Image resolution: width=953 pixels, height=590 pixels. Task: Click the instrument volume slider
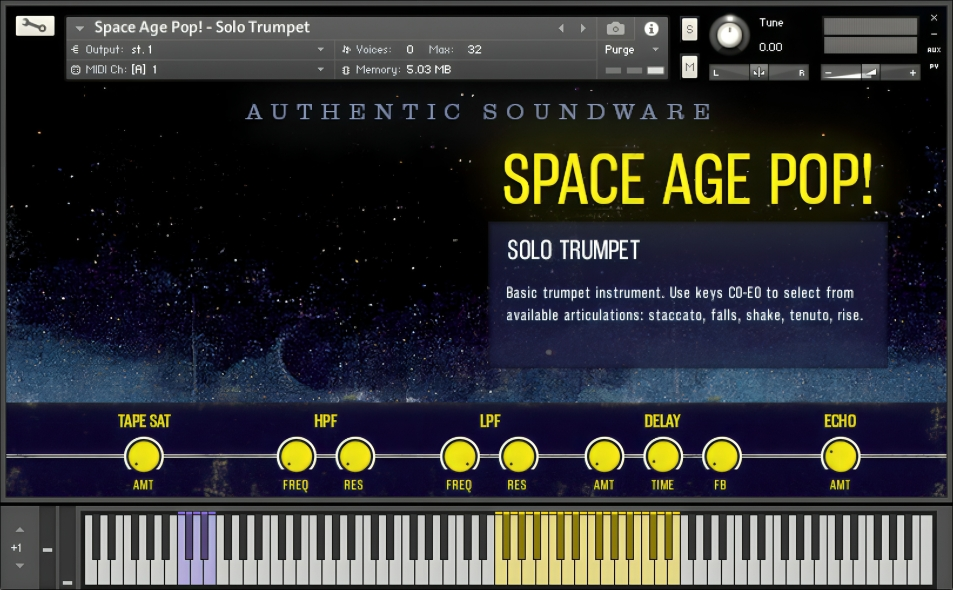(x=870, y=72)
